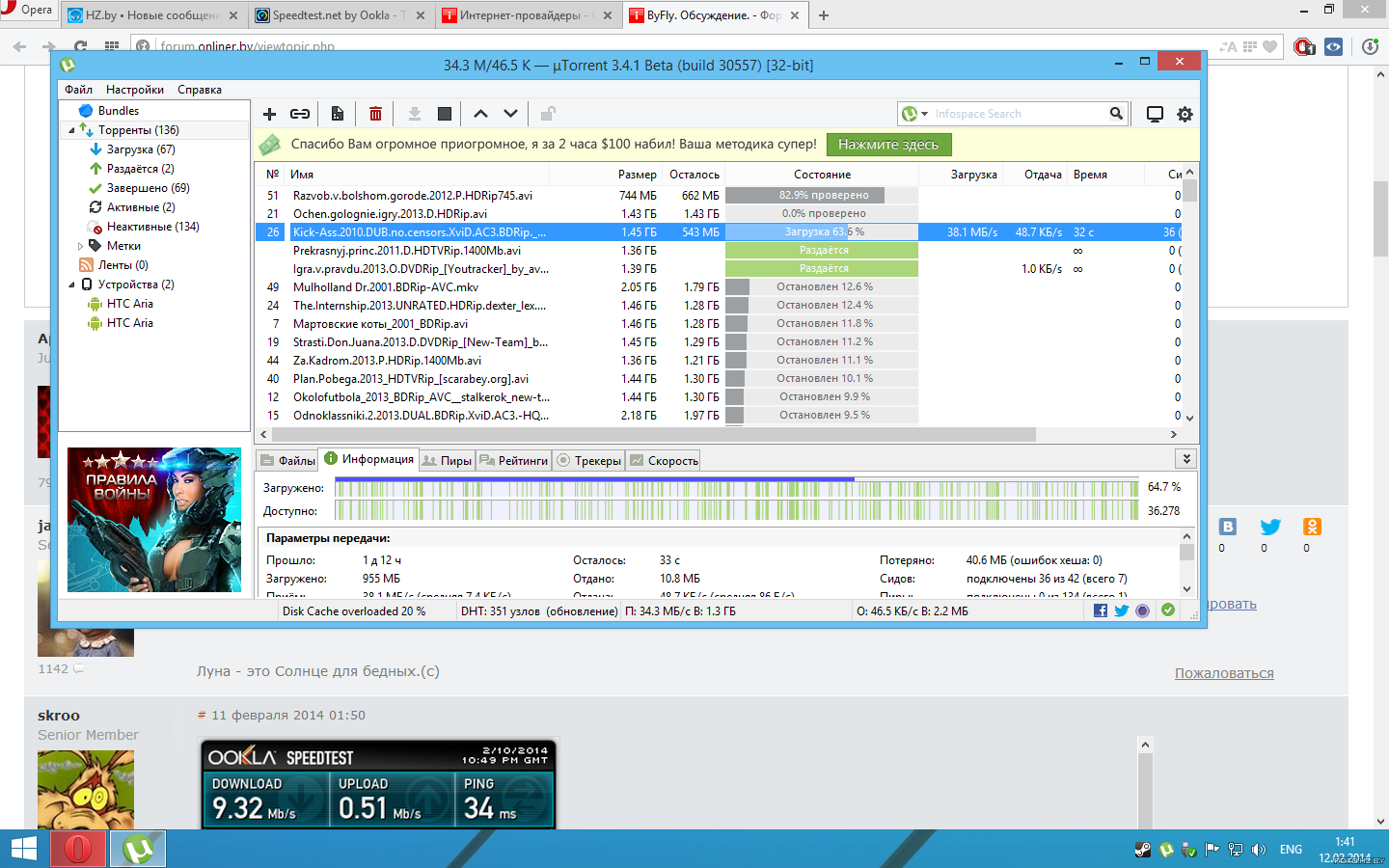The width and height of the screenshot is (1389, 868).
Task: Click the Add Torrent from URL link icon
Action: (300, 114)
